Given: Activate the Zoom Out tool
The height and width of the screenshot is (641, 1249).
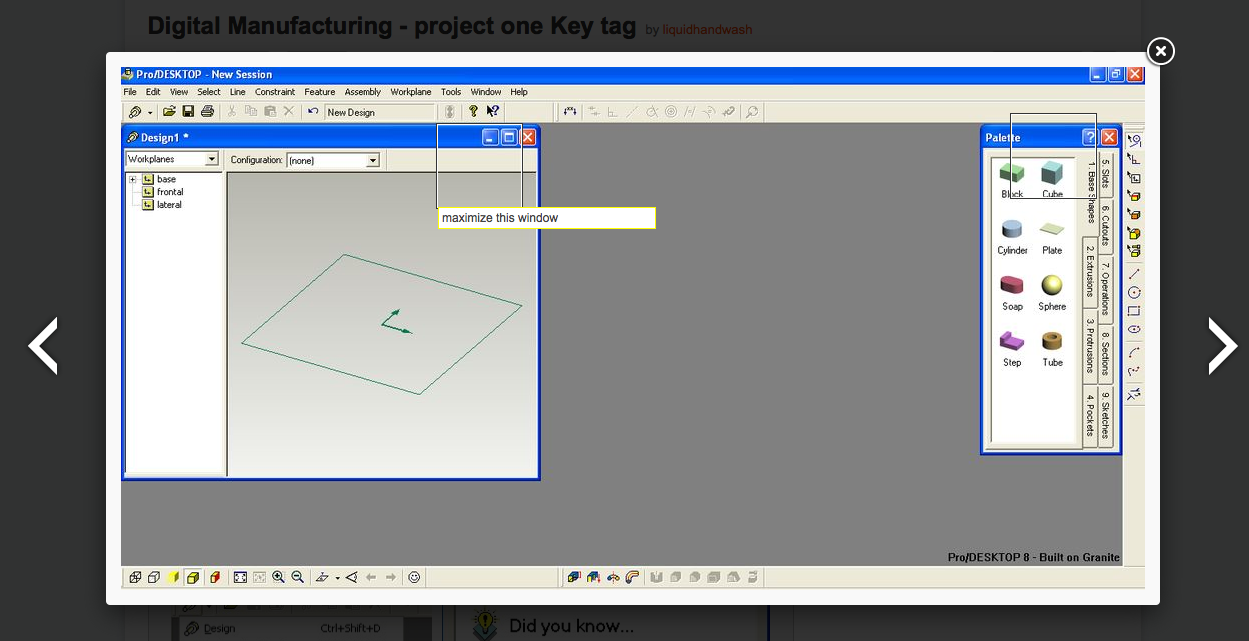Looking at the screenshot, I should [298, 577].
